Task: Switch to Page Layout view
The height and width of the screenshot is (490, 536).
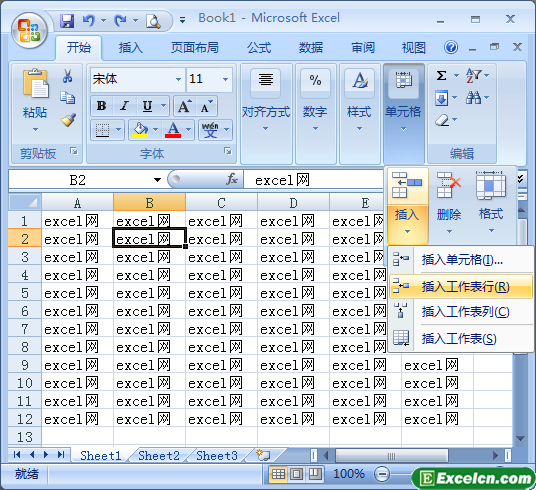Action: pos(296,474)
